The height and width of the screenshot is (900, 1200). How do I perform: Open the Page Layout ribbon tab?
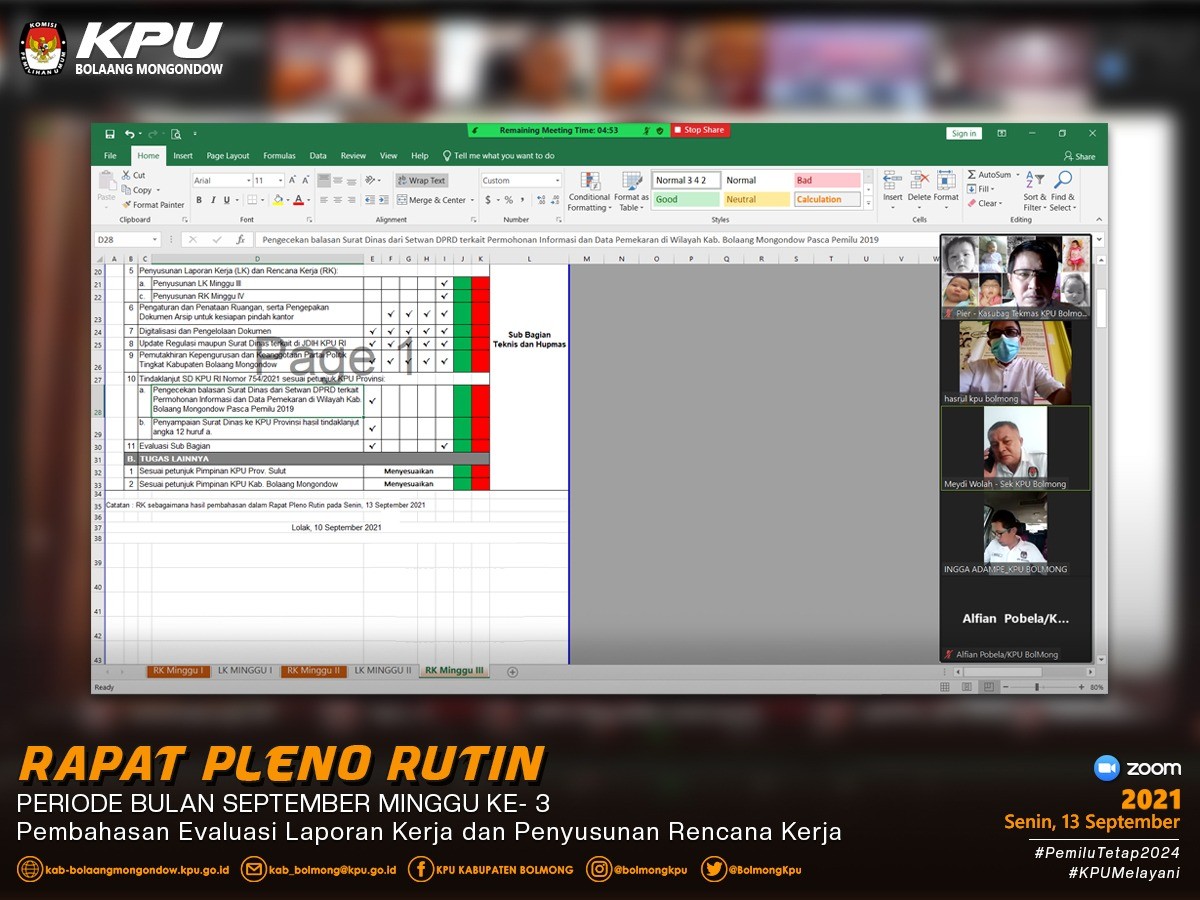[x=228, y=156]
